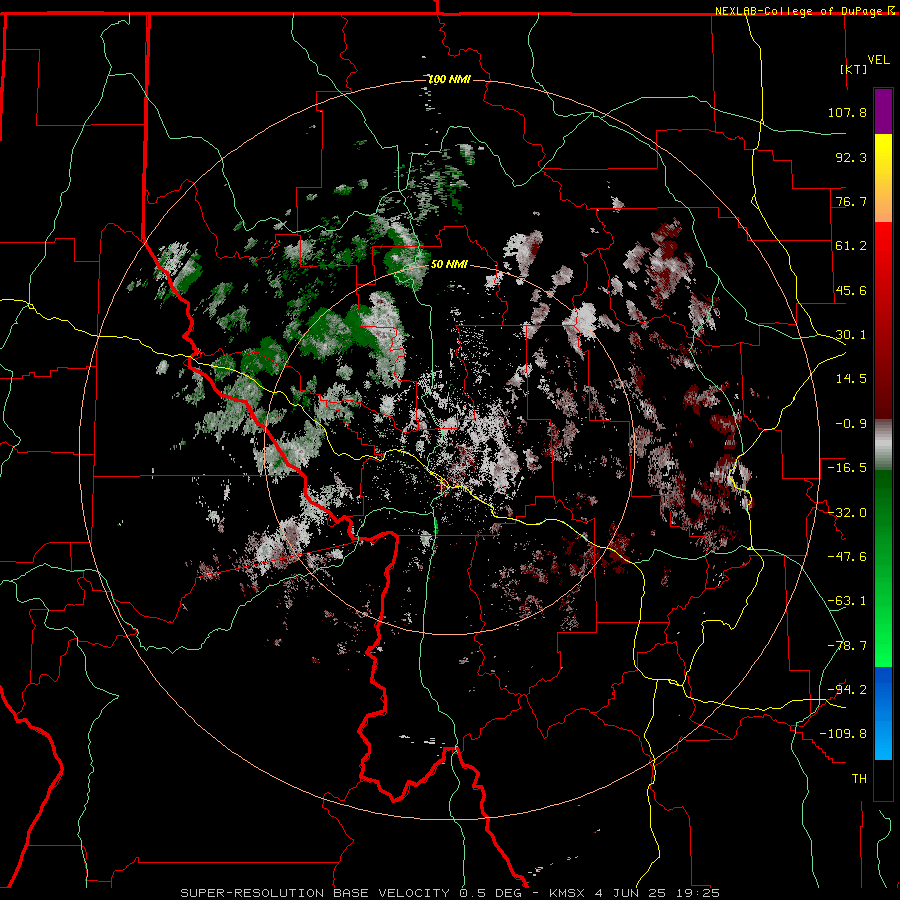The image size is (900, 900).
Task: Click the [KT] units label
Action: pos(854,69)
